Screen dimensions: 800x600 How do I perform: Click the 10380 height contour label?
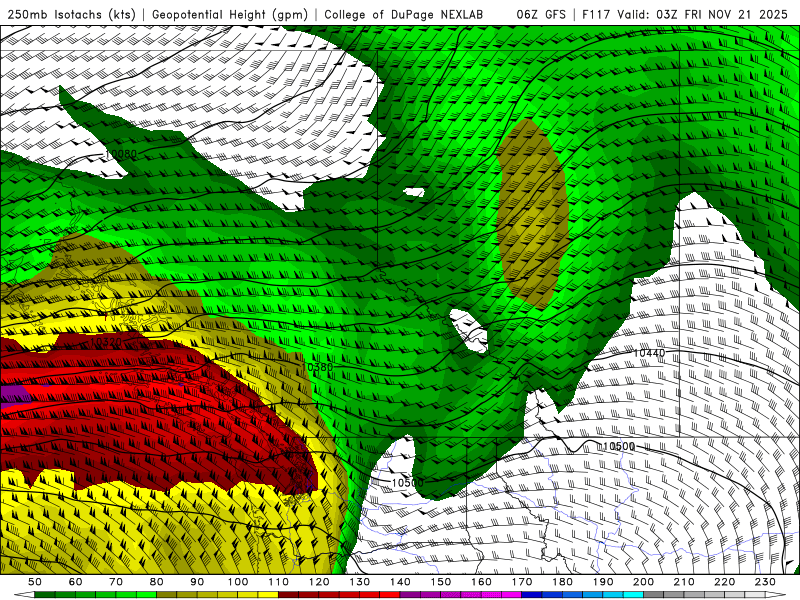pyautogui.click(x=317, y=367)
